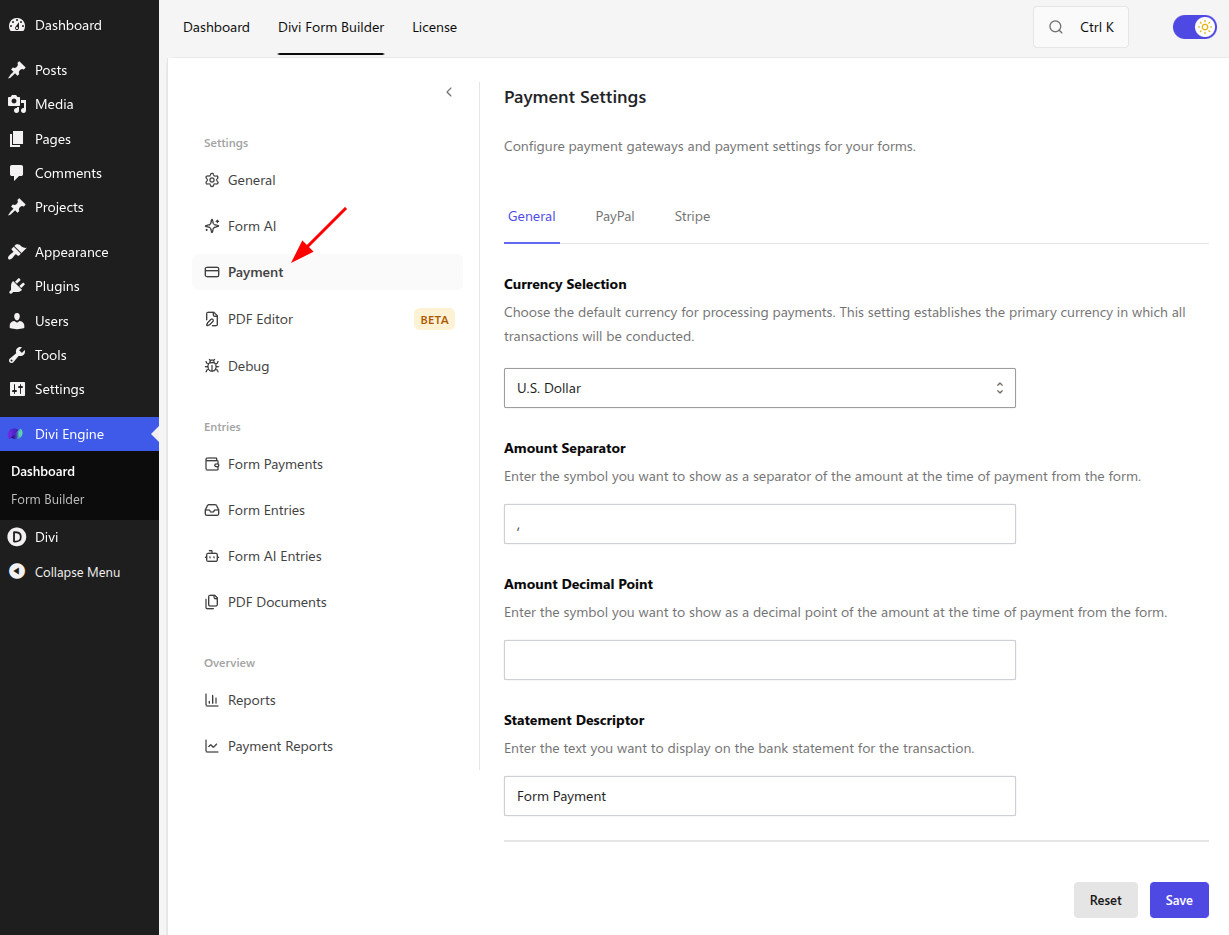Open the Dashboard top navigation tab

216,27
